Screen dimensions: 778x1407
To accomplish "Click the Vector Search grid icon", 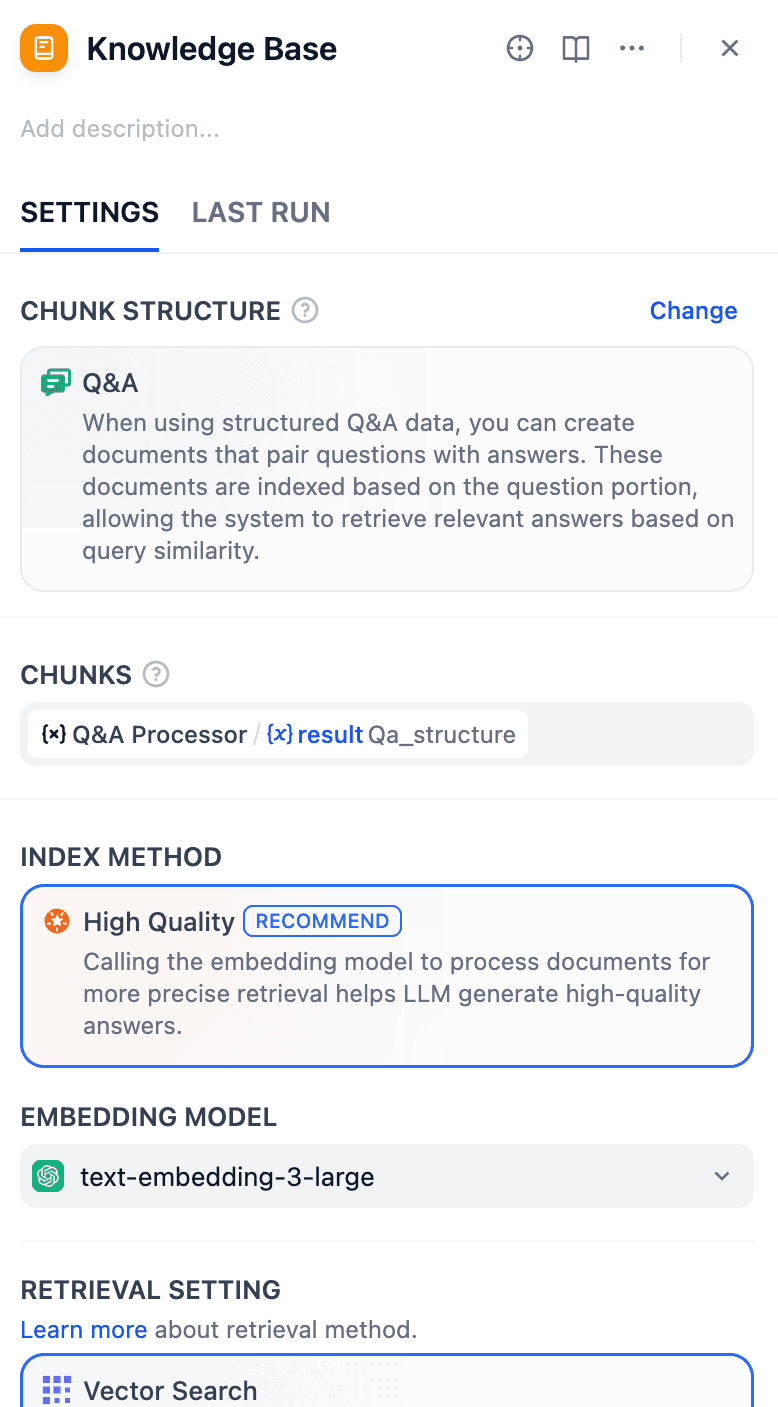I will coord(57,1390).
